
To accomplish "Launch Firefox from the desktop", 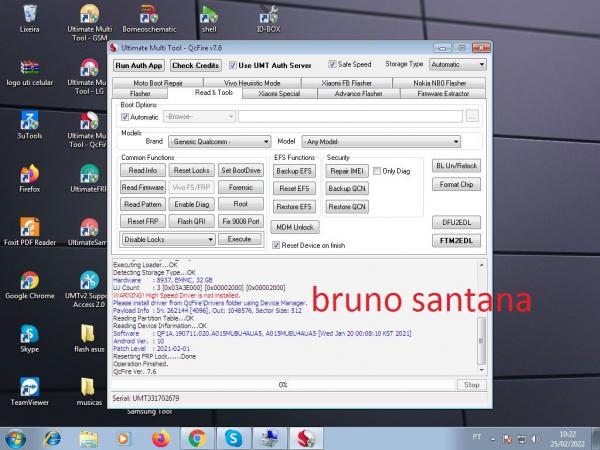I will [29, 178].
